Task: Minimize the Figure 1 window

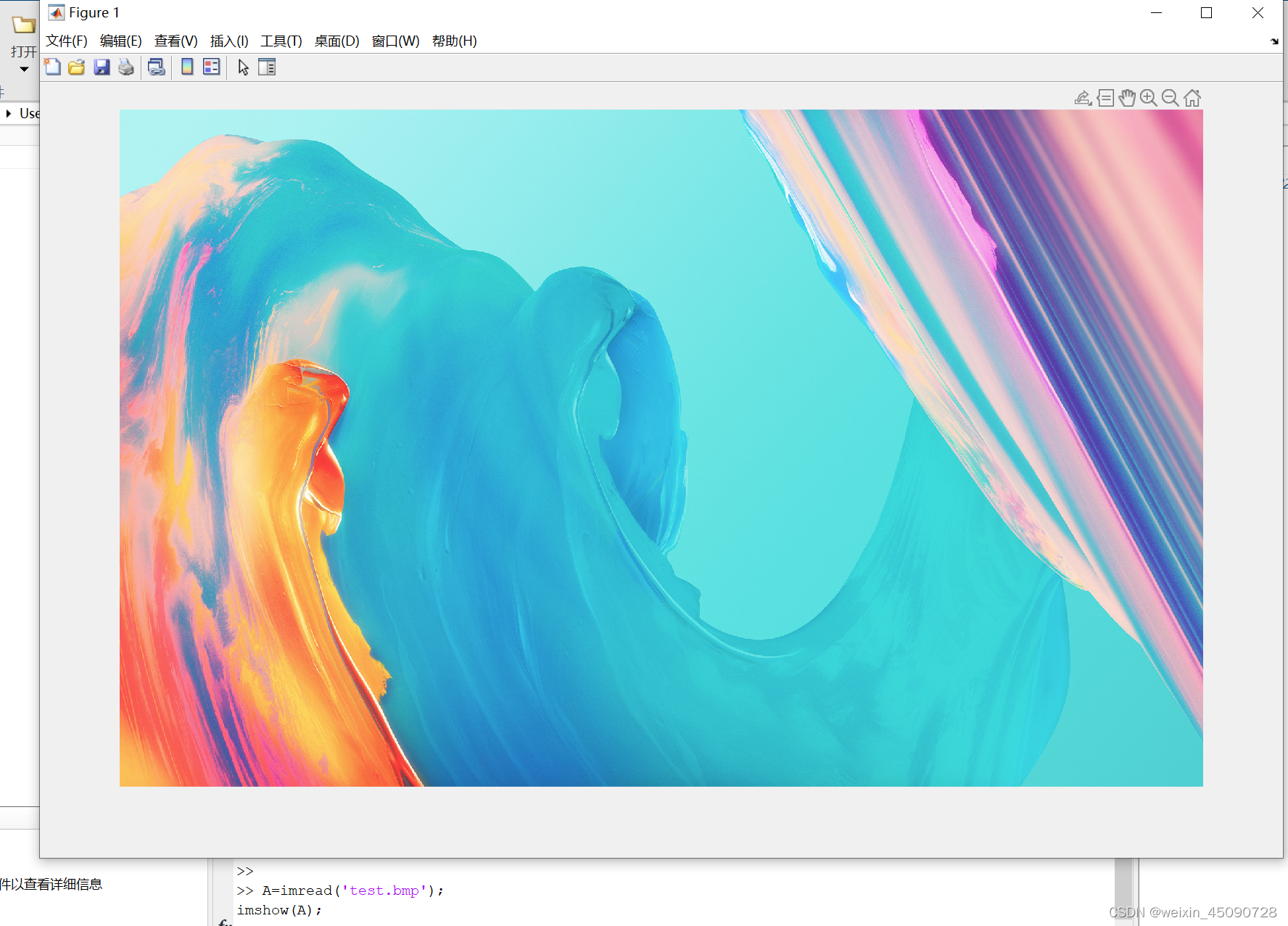Action: 1156,13
